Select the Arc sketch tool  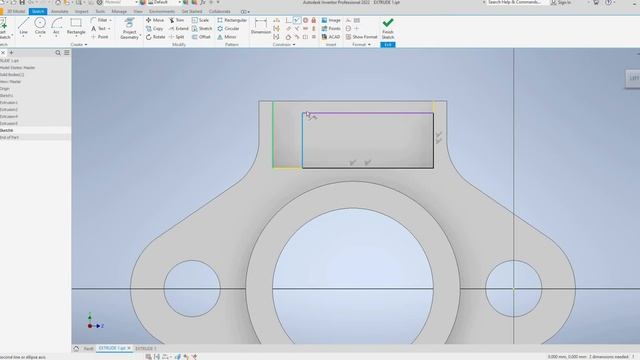point(56,26)
